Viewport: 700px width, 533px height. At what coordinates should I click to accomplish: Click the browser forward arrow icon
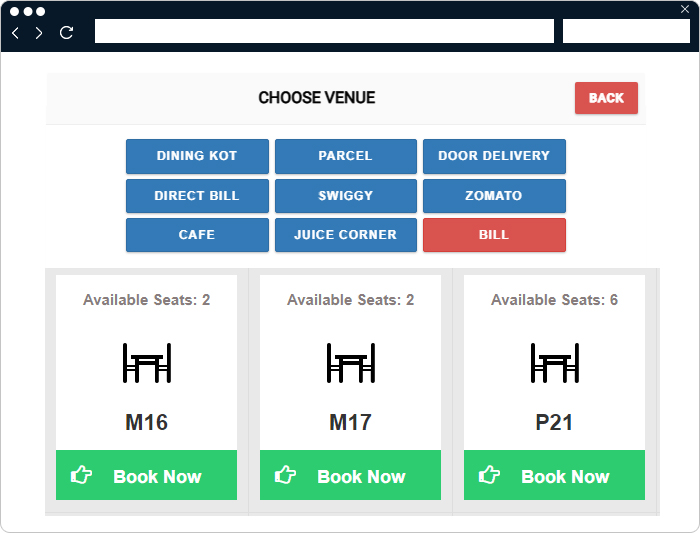tap(39, 33)
